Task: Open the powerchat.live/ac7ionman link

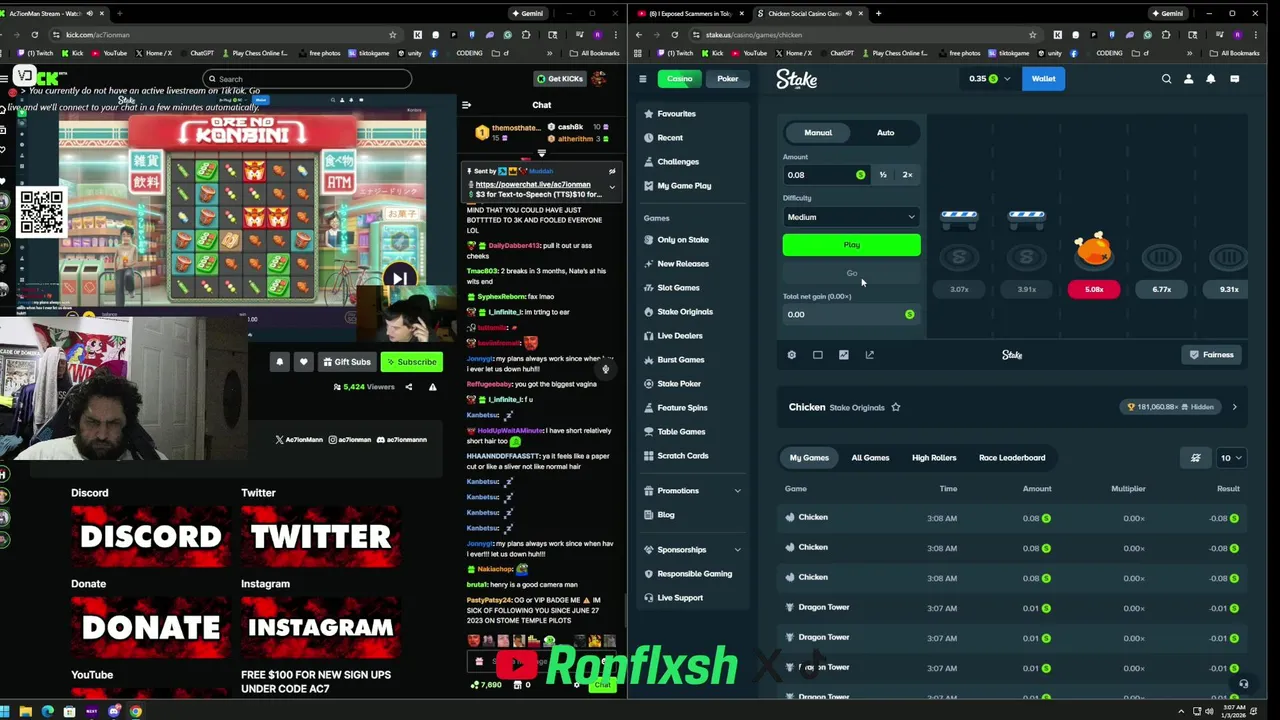Action: point(532,184)
